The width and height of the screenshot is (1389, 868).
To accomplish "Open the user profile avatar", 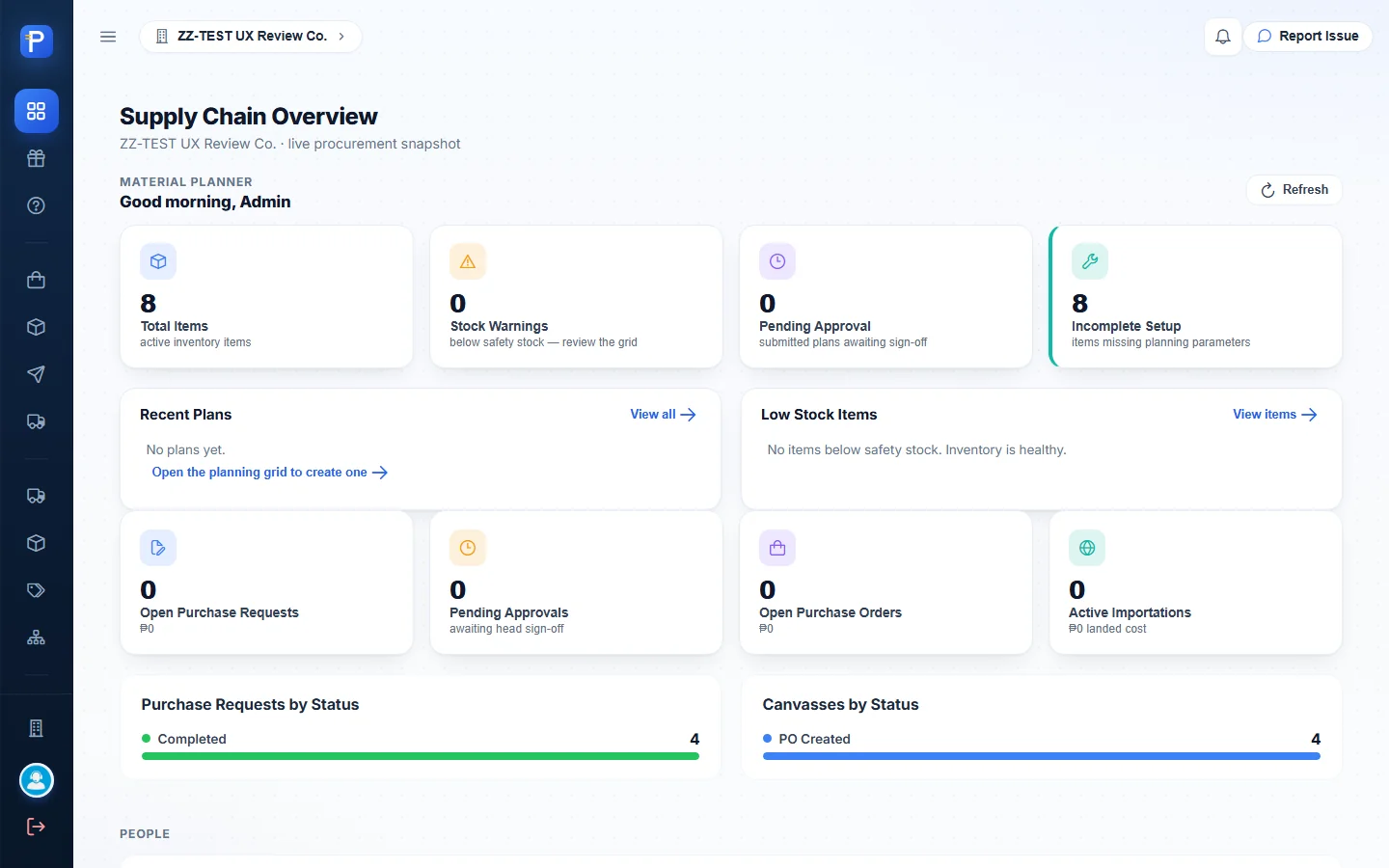I will (x=37, y=780).
